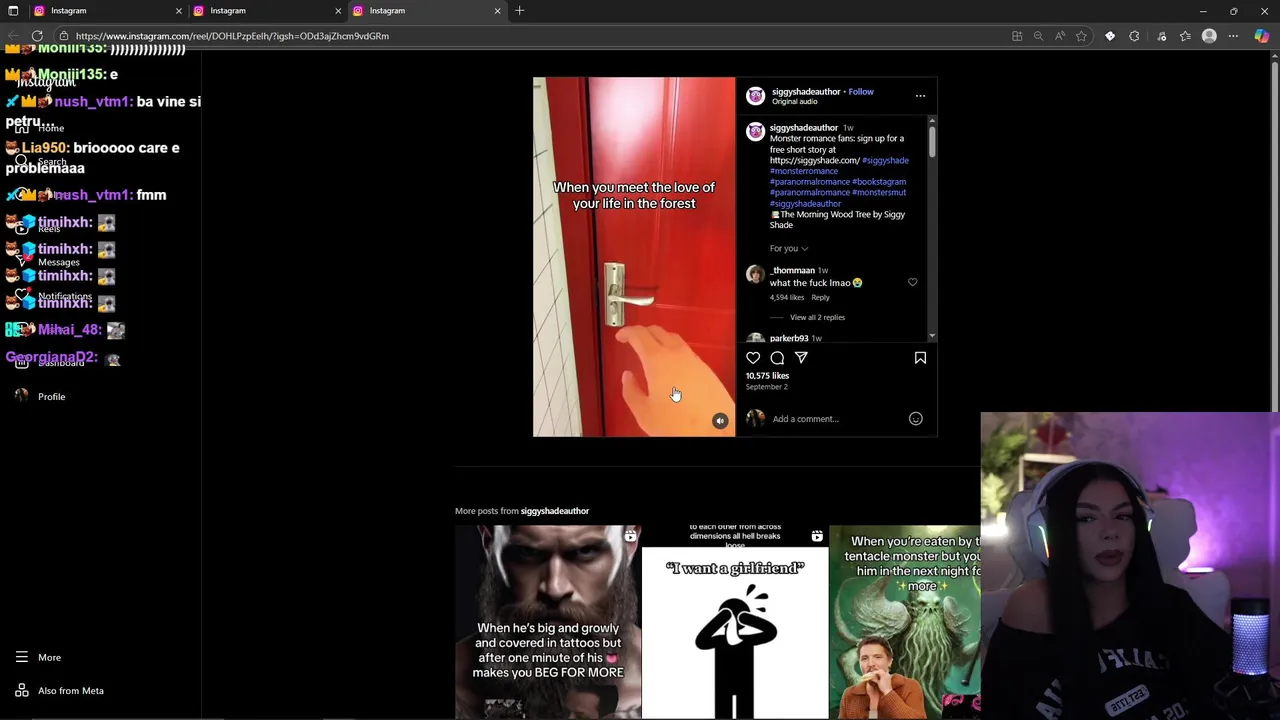Open a new browser tab
This screenshot has width=1280, height=720.
tap(519, 11)
